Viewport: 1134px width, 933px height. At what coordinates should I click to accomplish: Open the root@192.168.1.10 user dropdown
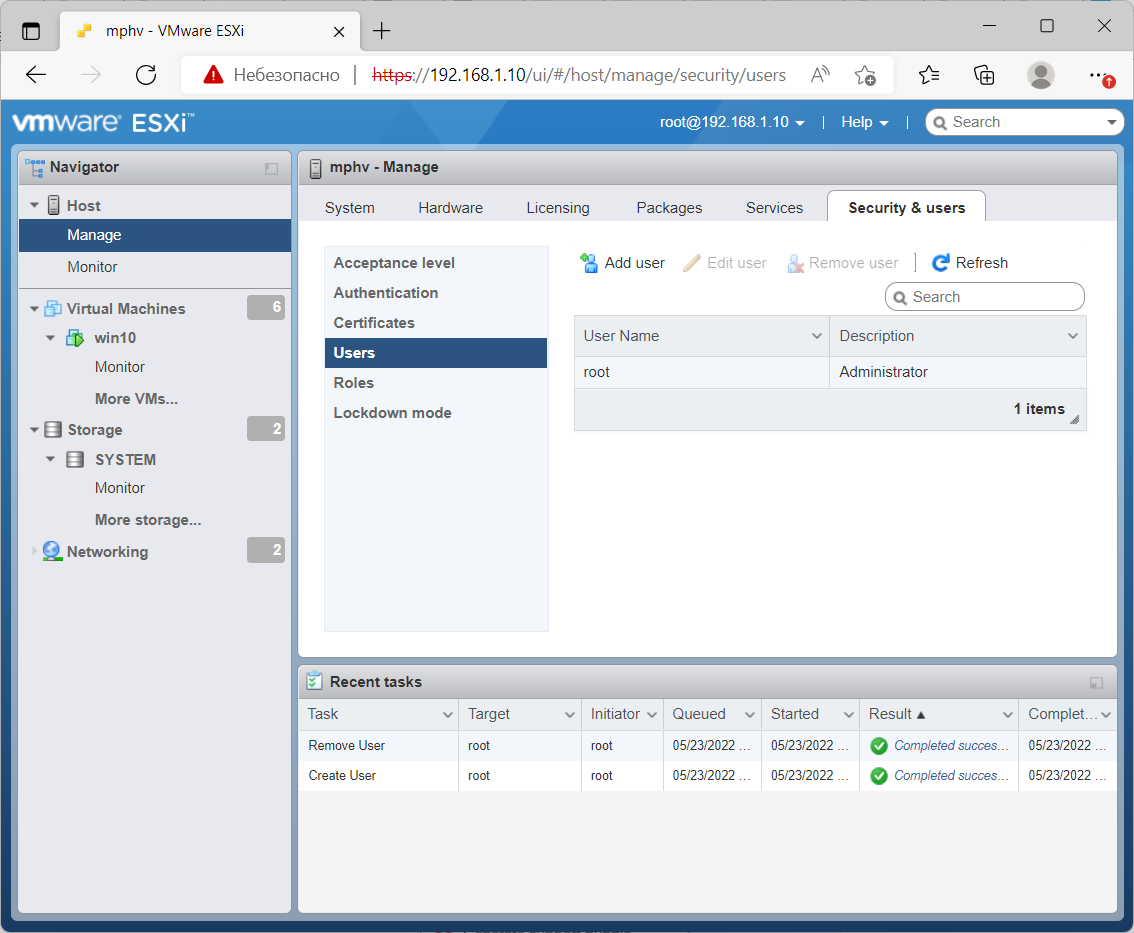point(732,122)
